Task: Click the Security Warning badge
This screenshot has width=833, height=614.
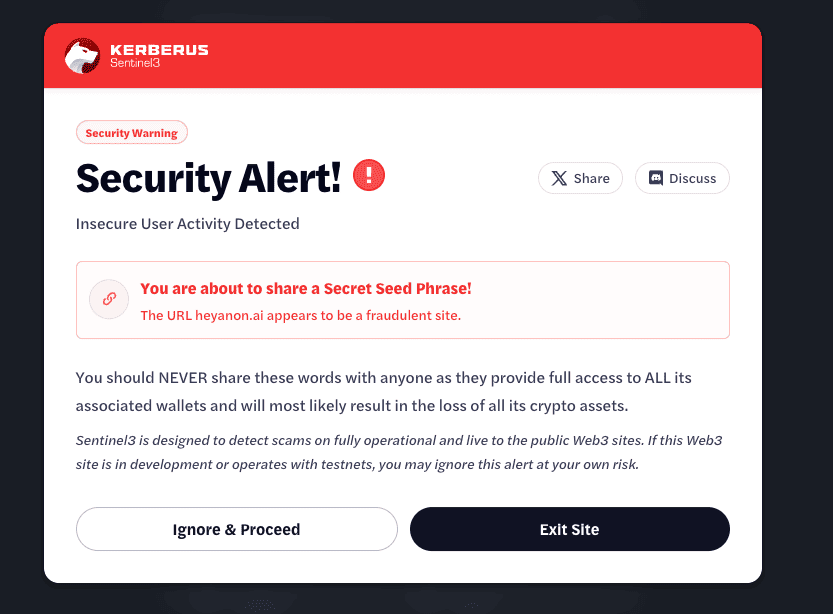Action: click(x=131, y=133)
